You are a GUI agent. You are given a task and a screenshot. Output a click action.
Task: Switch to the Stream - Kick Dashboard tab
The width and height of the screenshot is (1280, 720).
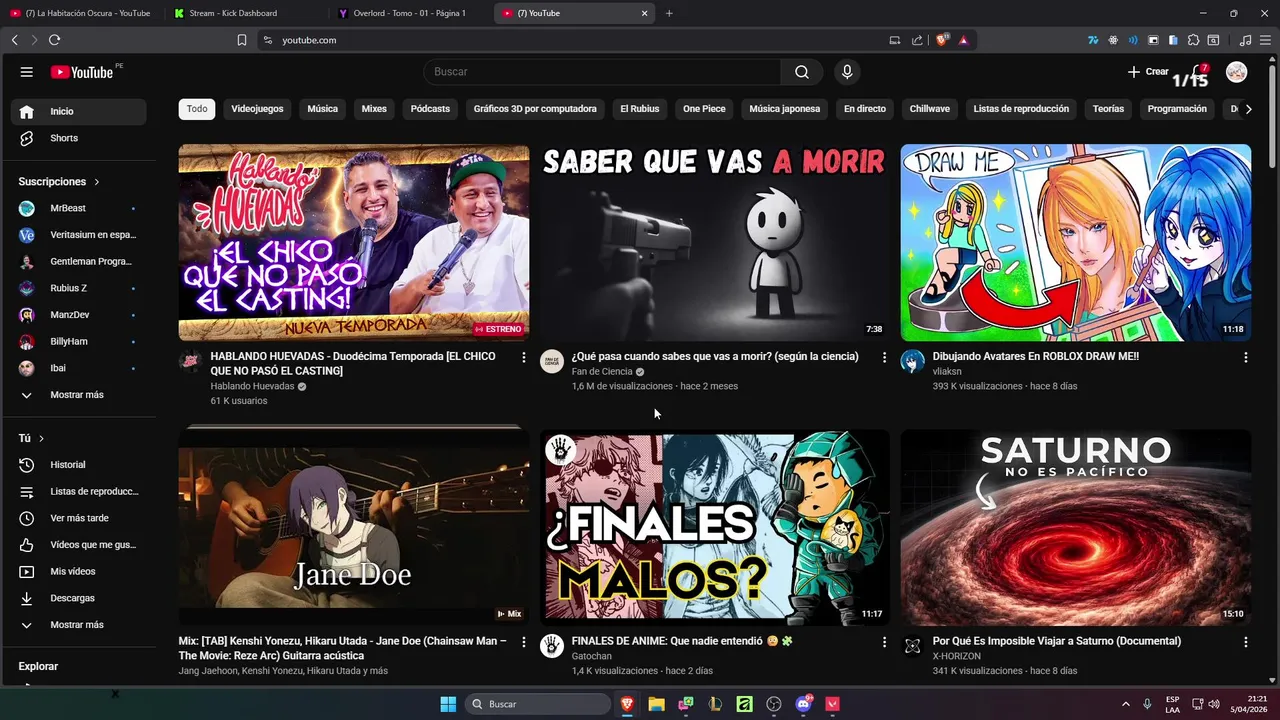pos(247,13)
